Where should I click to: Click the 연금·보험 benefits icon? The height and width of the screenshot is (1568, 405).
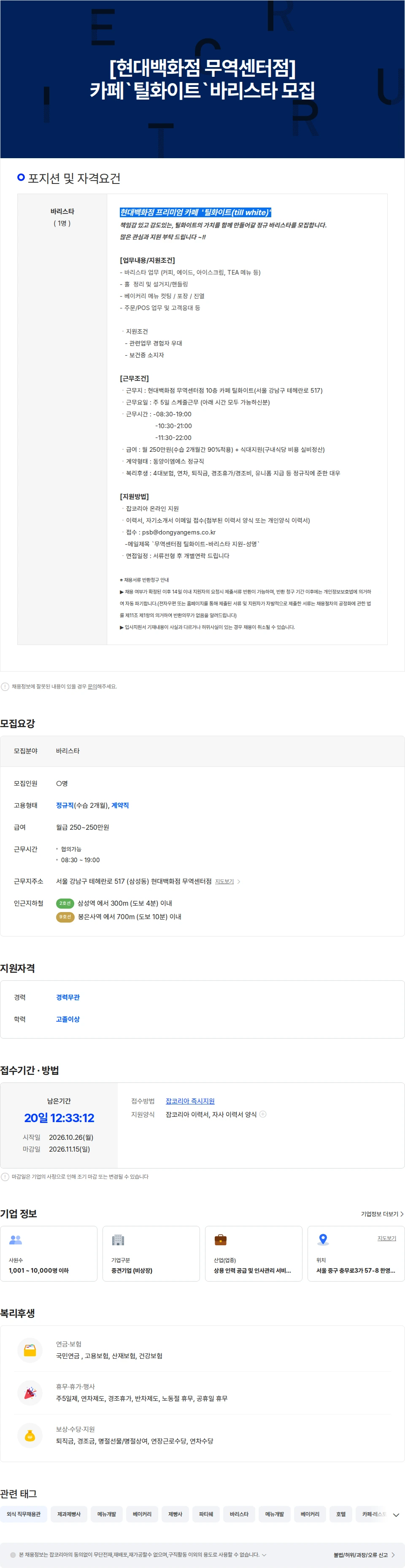tap(30, 1350)
